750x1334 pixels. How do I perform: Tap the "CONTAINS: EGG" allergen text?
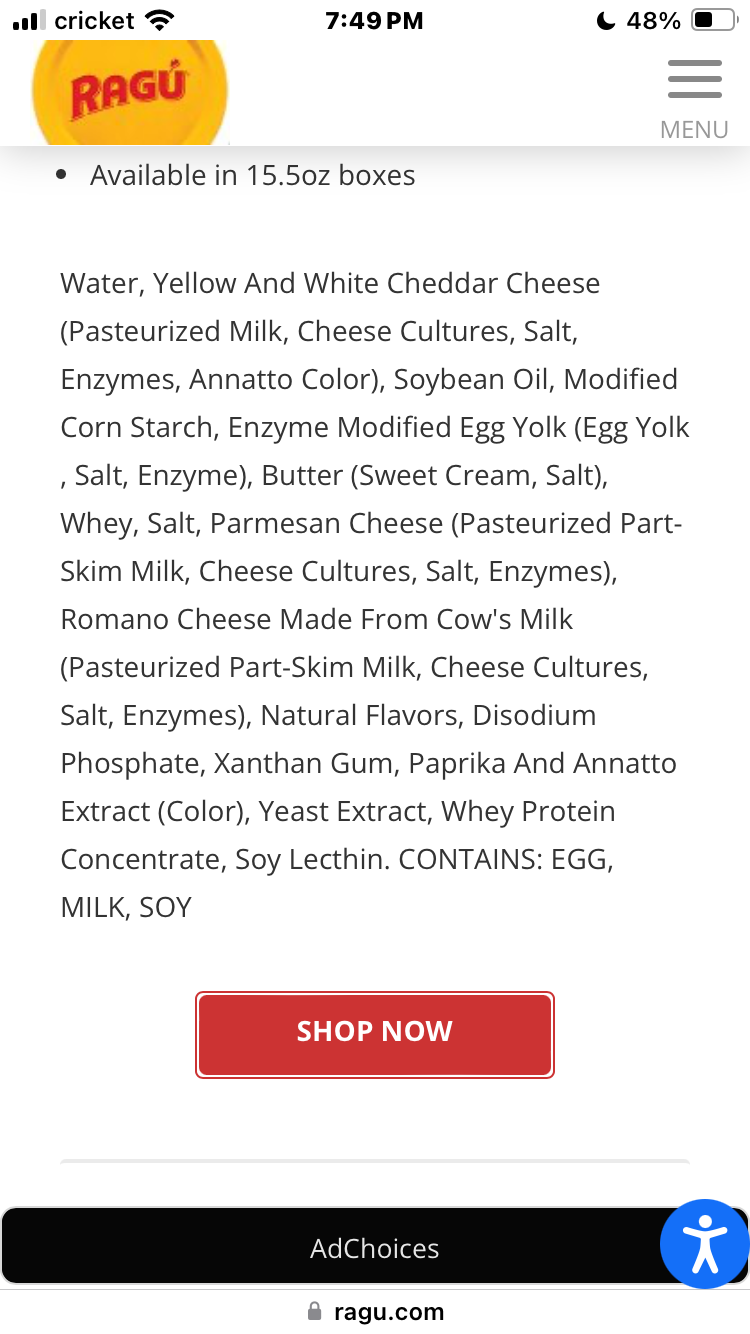(x=506, y=859)
